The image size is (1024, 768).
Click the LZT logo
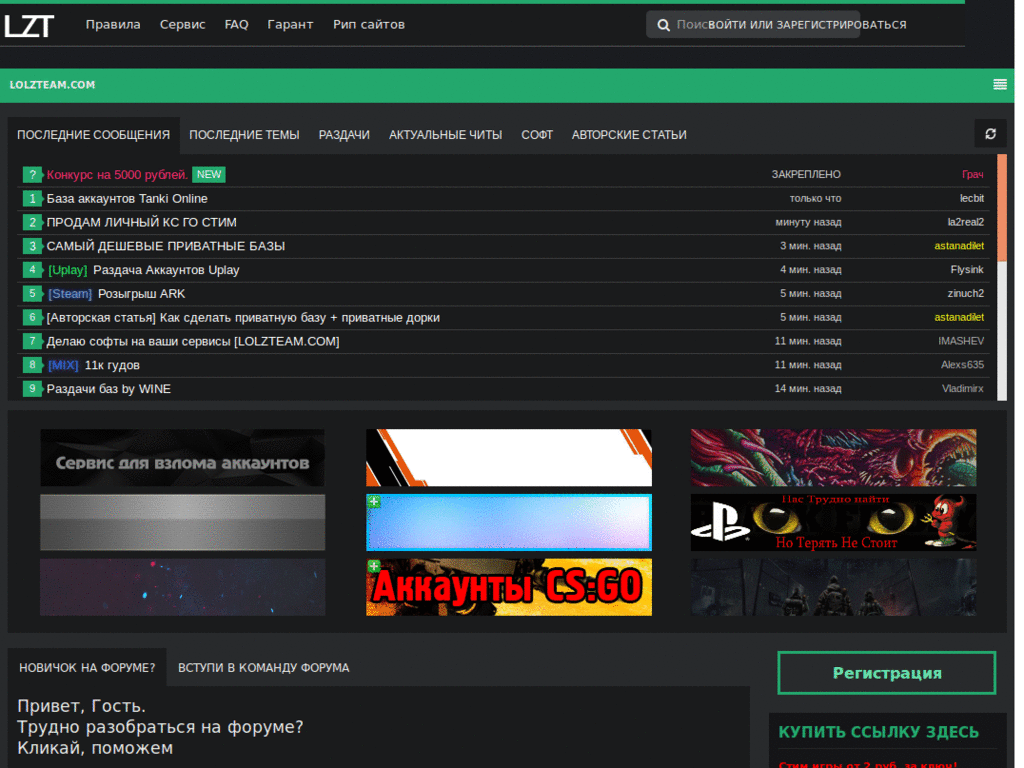pyautogui.click(x=29, y=25)
